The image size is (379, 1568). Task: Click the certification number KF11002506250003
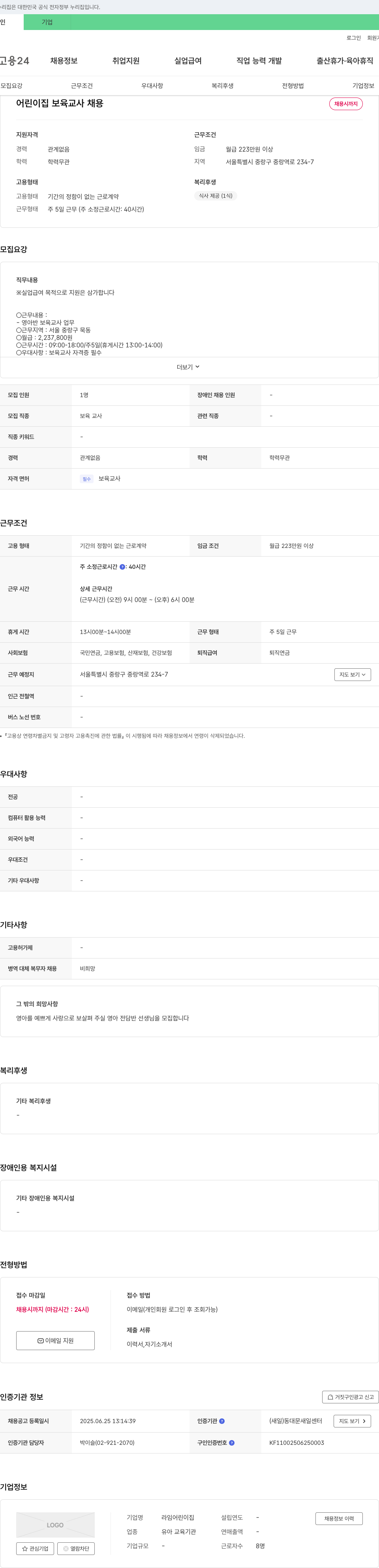(x=297, y=1443)
